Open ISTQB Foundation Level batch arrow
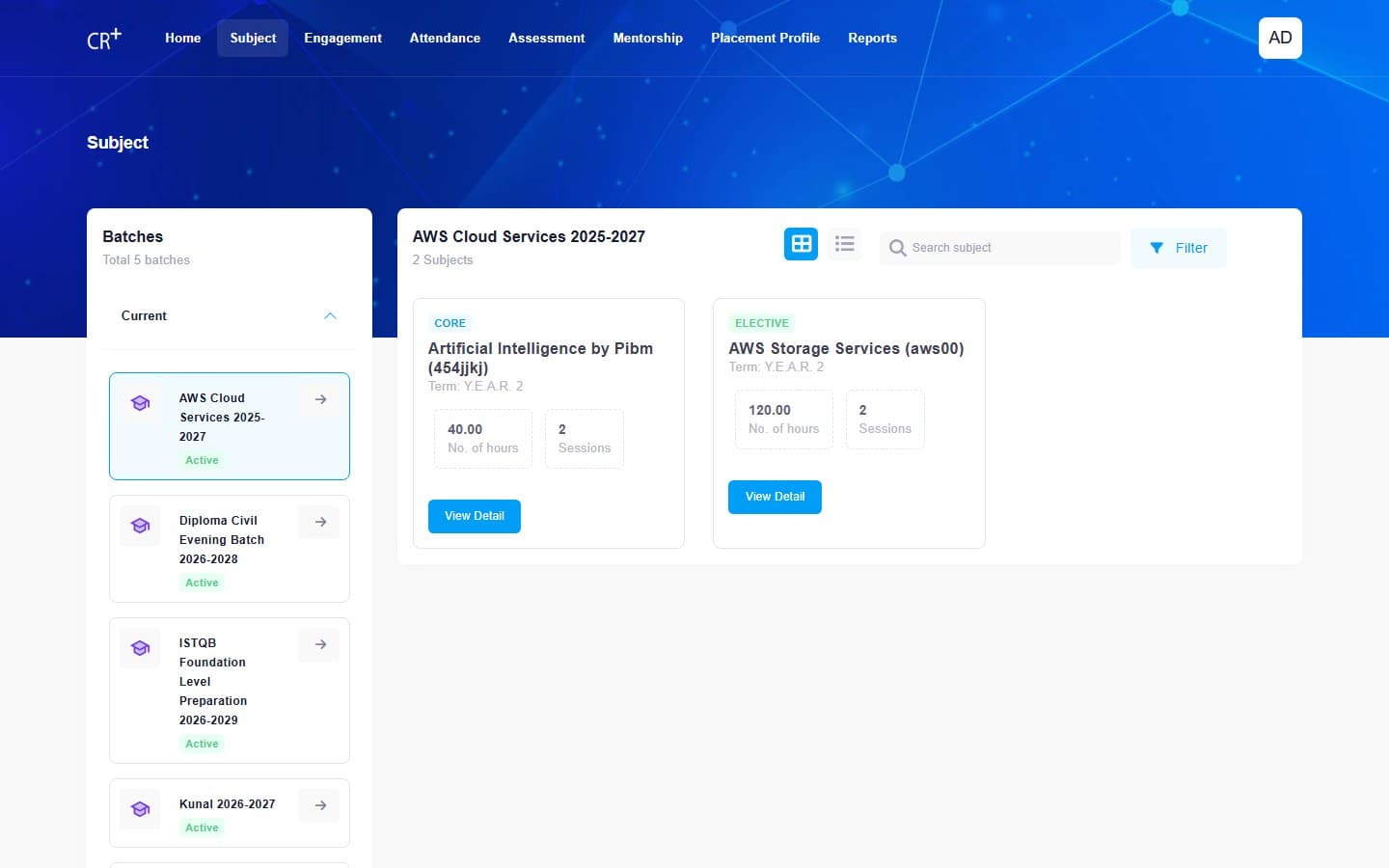The image size is (1389, 868). pyautogui.click(x=320, y=644)
